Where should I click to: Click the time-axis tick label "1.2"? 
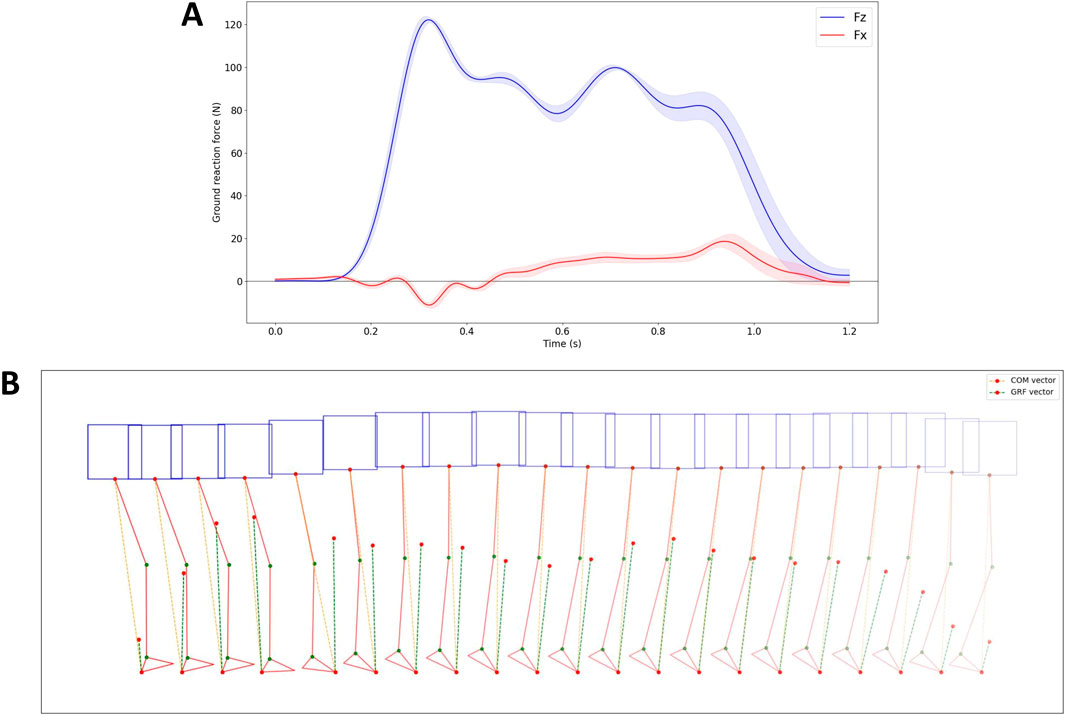click(x=849, y=332)
